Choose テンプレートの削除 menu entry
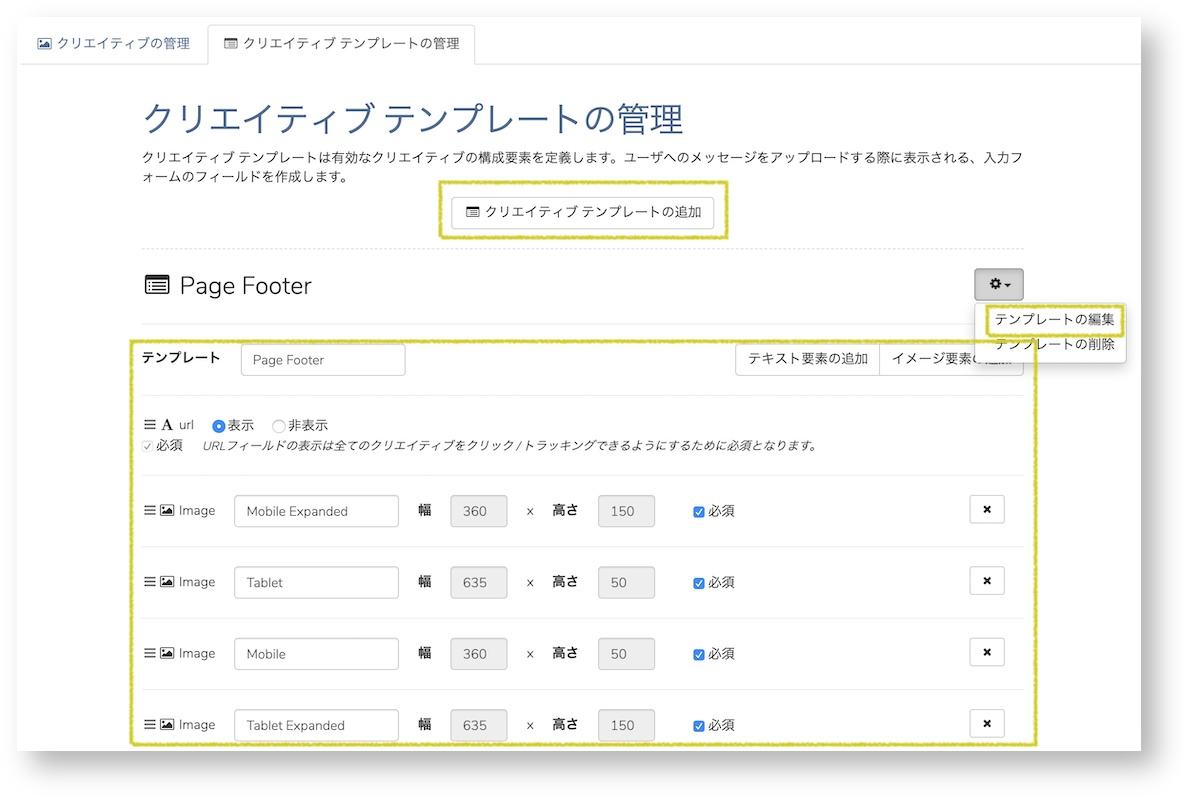 [x=1054, y=344]
